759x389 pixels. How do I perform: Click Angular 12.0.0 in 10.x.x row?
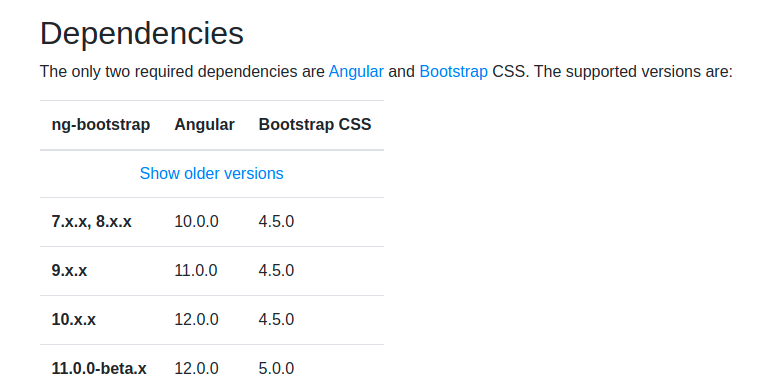coord(197,319)
